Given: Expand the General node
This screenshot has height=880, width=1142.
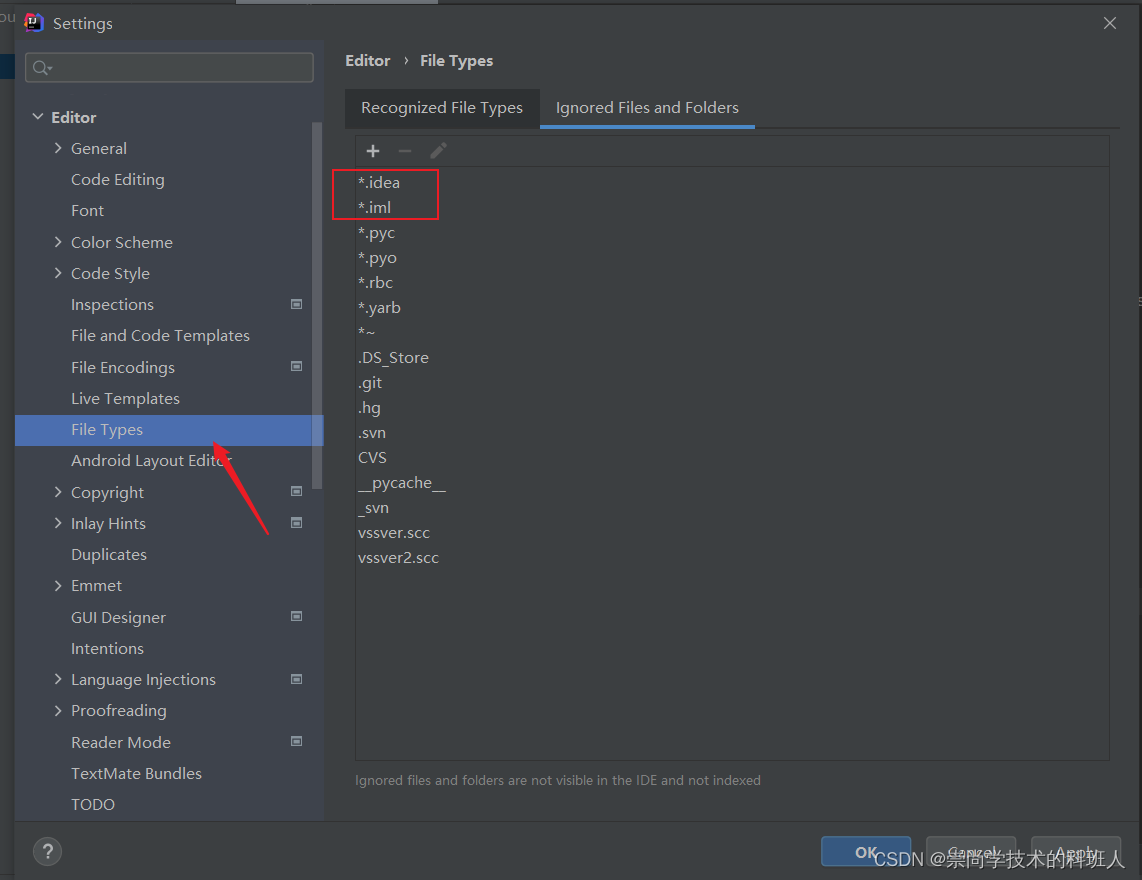Looking at the screenshot, I should point(58,148).
